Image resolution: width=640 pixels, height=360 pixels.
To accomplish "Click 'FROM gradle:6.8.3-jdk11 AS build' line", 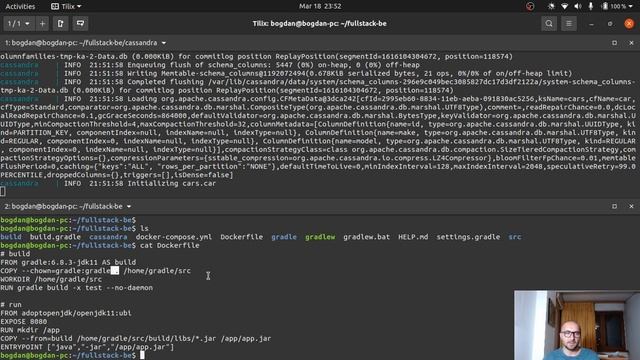I will pyautogui.click(x=68, y=262).
